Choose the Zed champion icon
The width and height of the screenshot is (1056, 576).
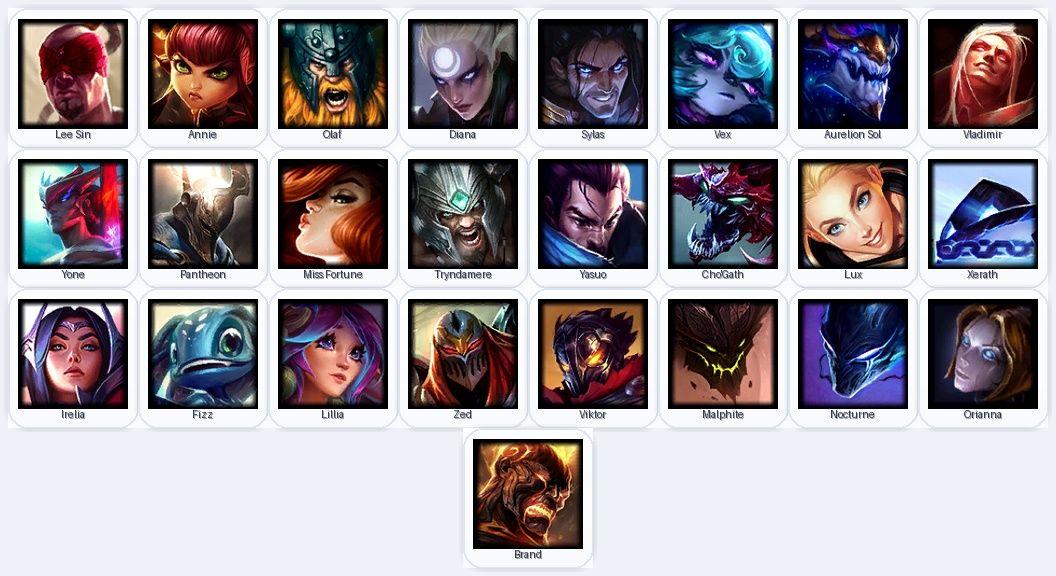pyautogui.click(x=463, y=354)
